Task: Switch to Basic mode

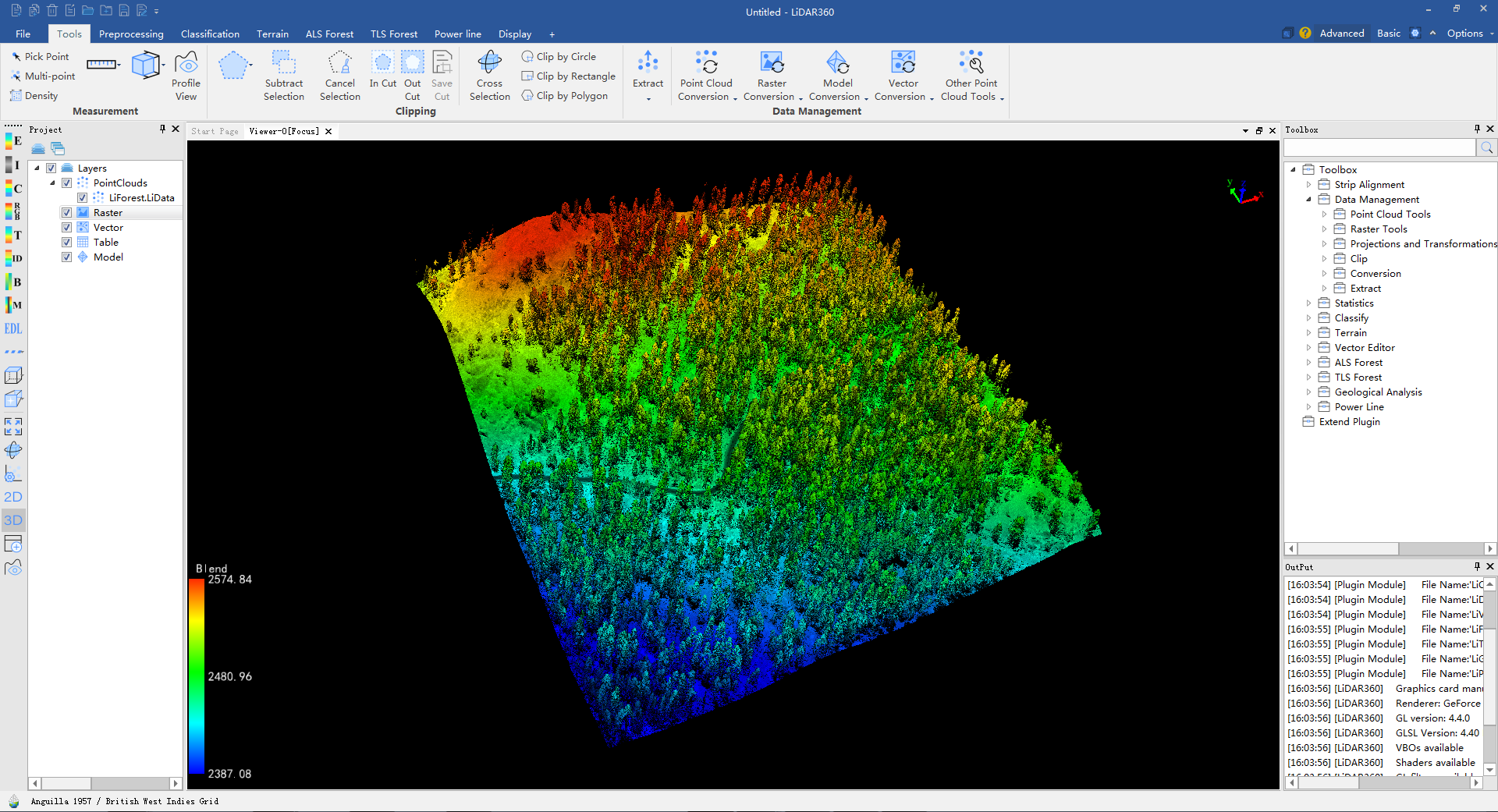Action: (1389, 33)
